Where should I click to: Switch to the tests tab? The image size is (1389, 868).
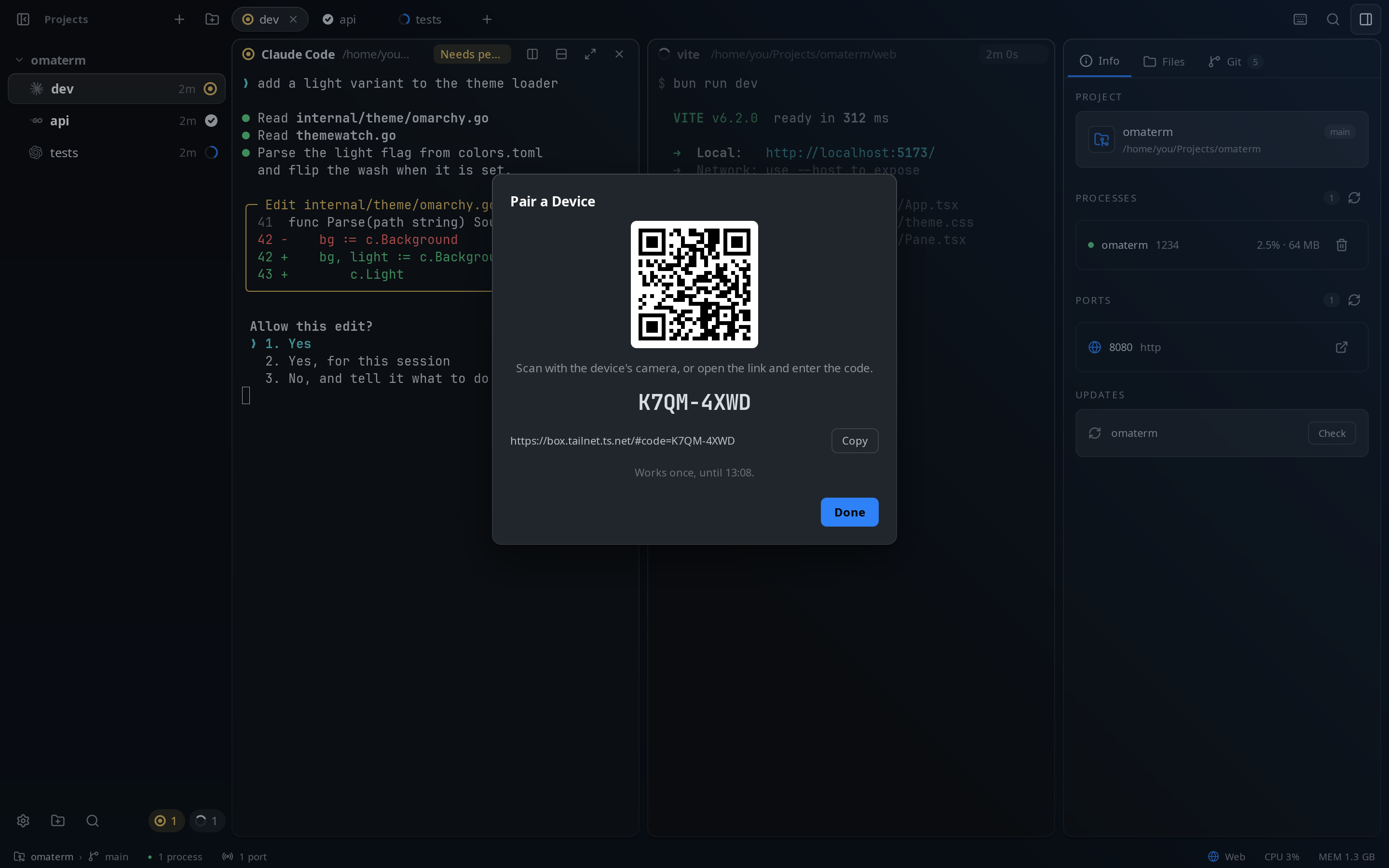pos(428,19)
